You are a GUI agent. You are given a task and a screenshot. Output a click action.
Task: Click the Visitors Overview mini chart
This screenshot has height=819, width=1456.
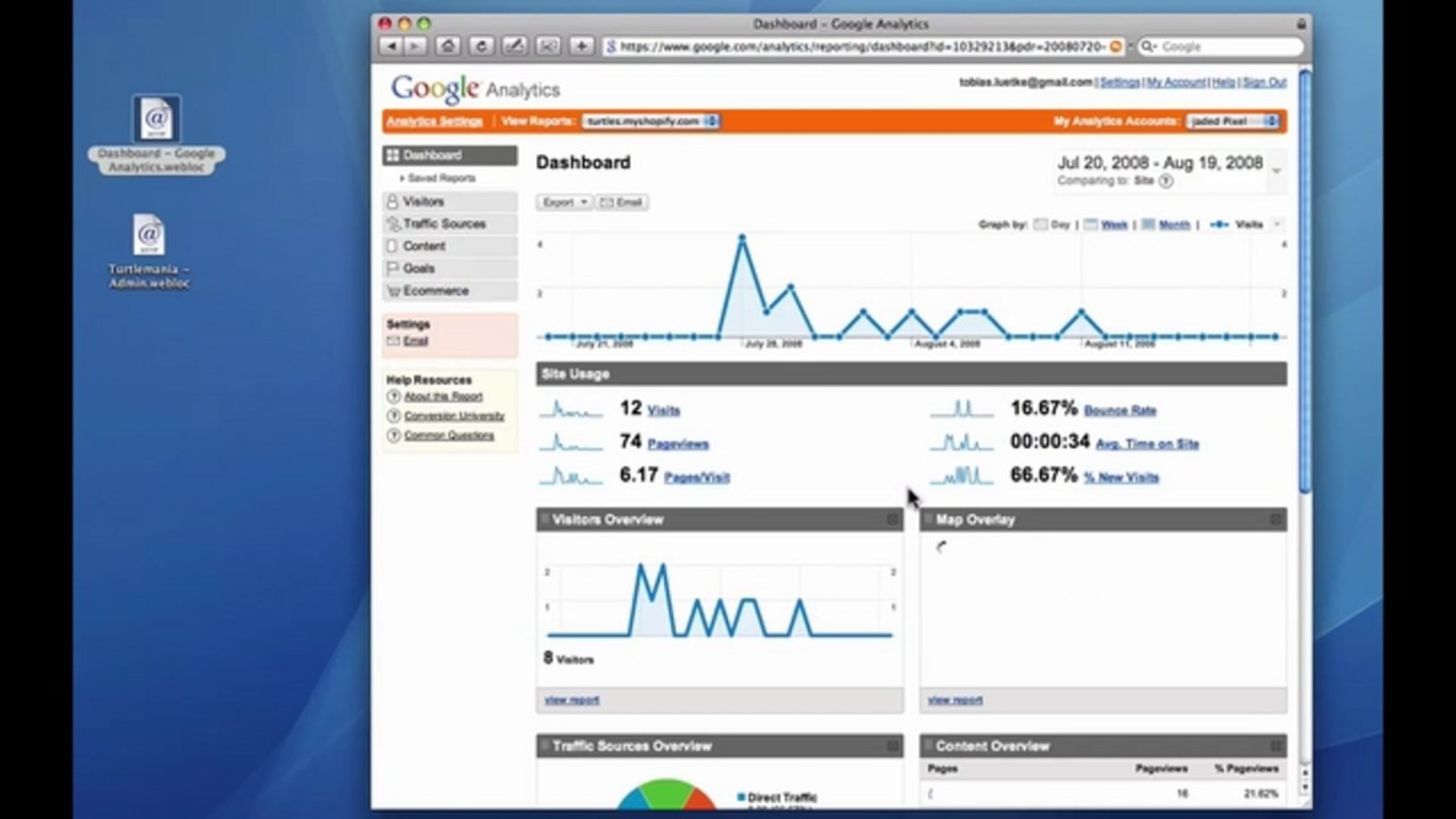pyautogui.click(x=720, y=601)
